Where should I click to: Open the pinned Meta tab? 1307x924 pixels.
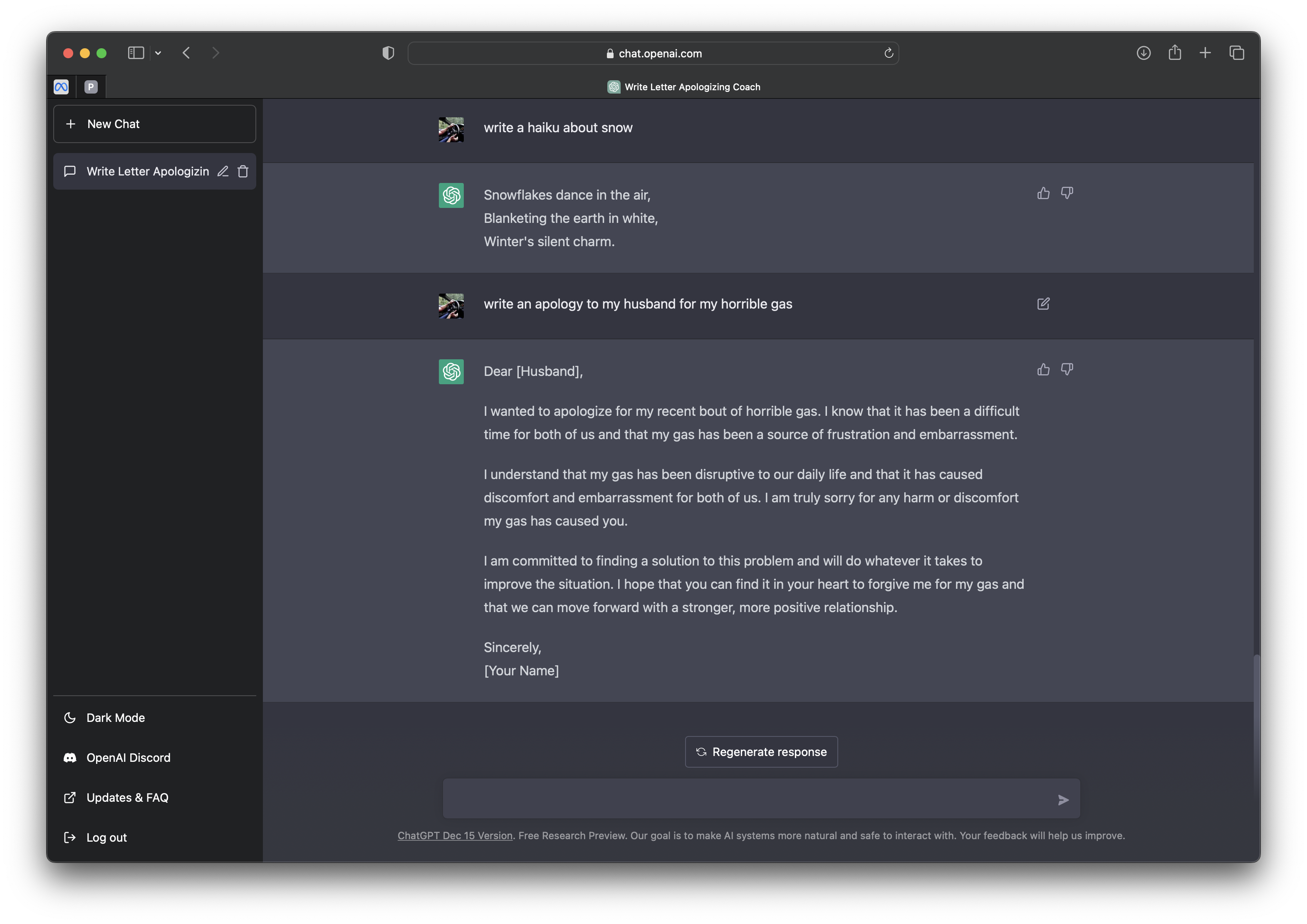click(62, 86)
